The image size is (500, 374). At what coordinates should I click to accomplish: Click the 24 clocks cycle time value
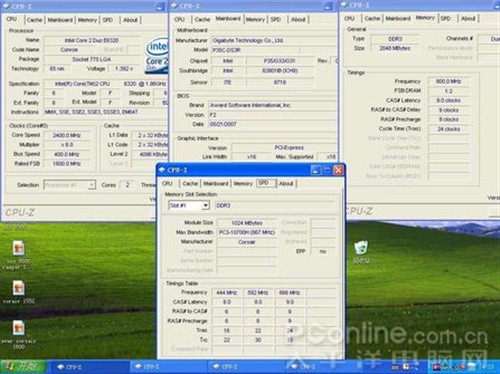coord(449,129)
